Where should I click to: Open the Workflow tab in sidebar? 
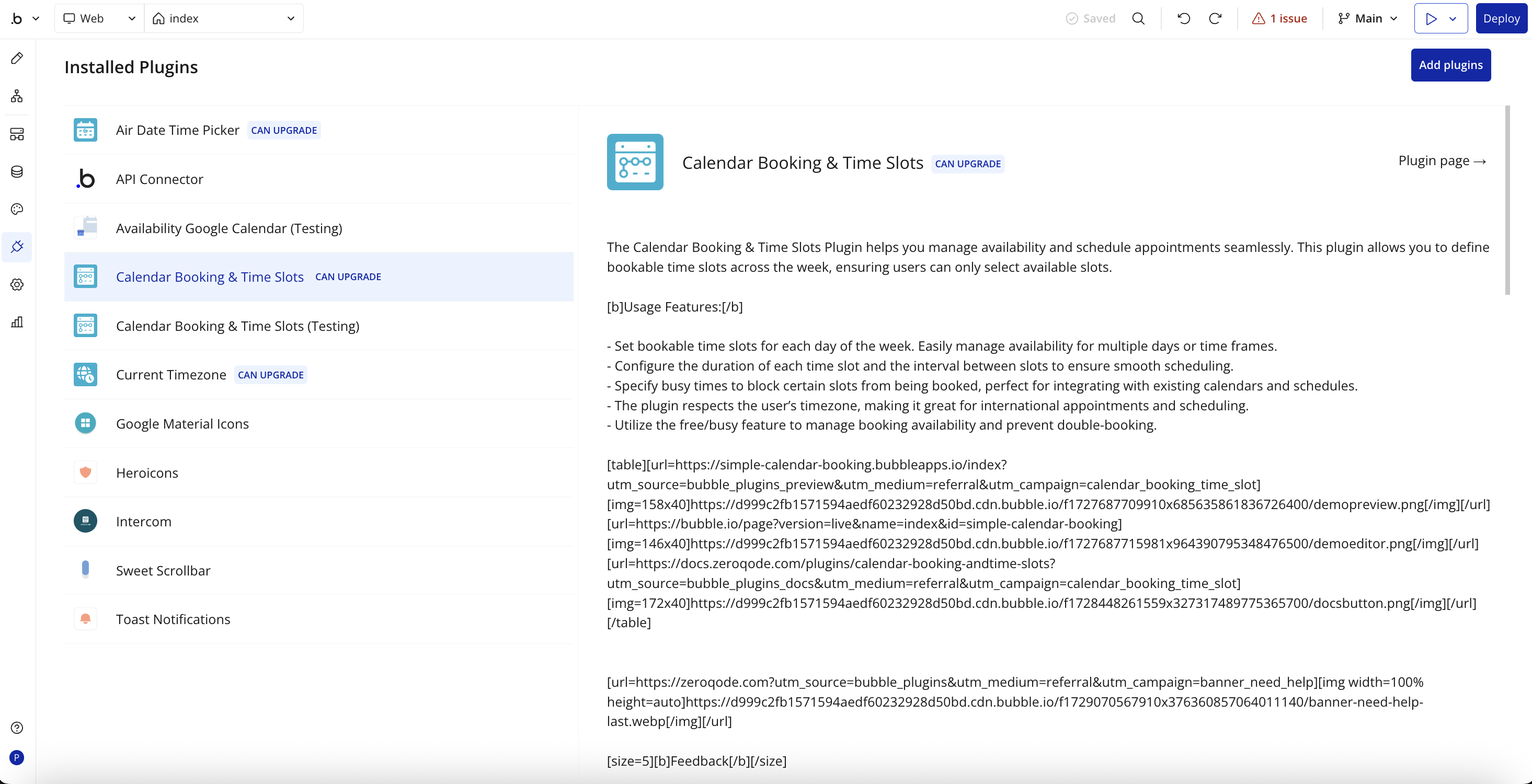(17, 96)
